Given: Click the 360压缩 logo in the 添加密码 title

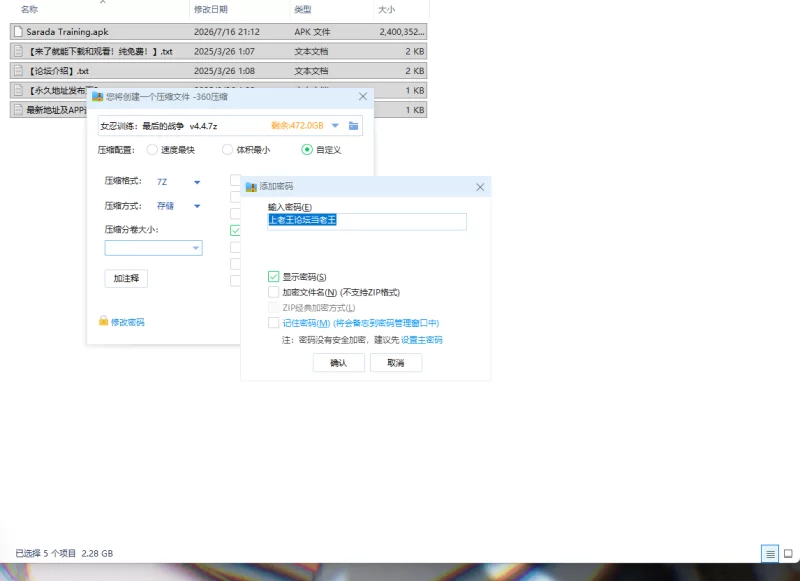Looking at the screenshot, I should click(x=251, y=187).
